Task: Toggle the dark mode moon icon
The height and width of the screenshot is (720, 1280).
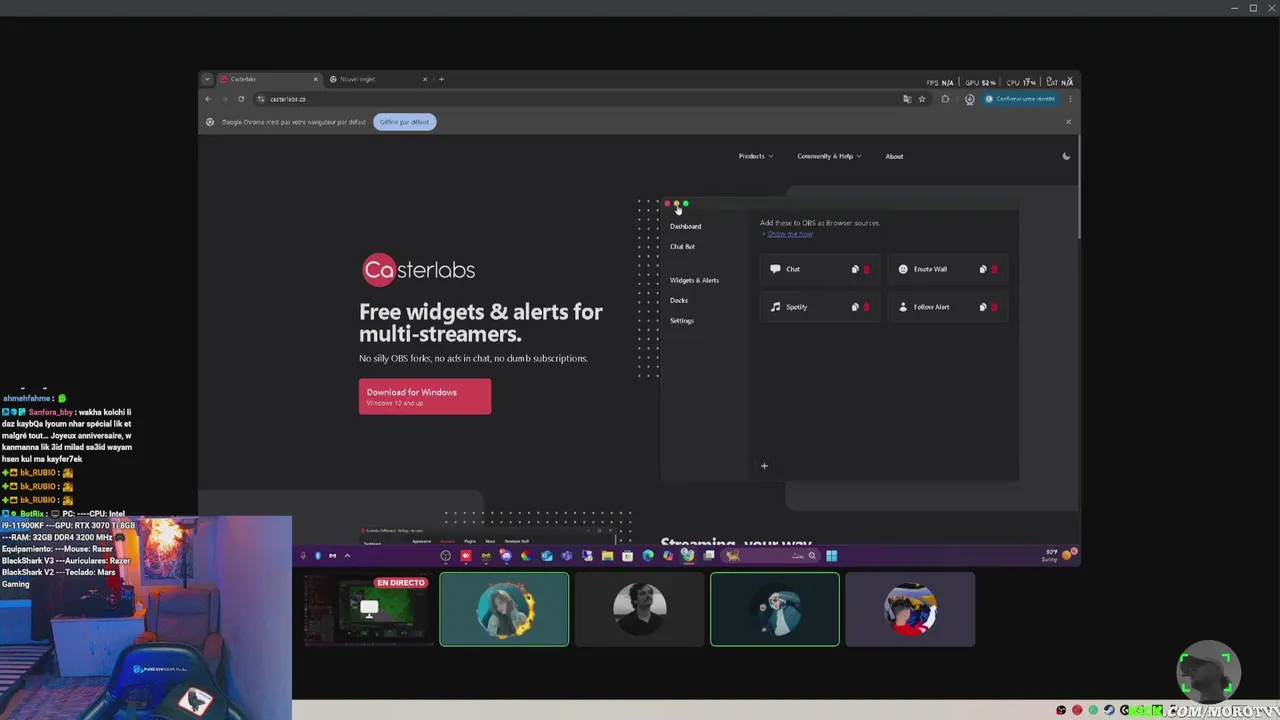Action: point(1066,156)
